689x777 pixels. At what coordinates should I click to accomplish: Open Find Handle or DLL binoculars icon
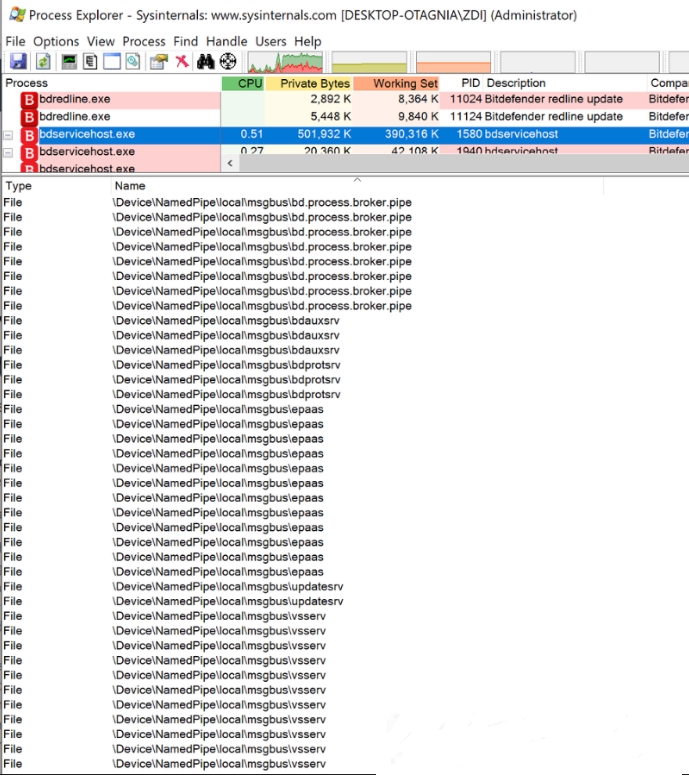coord(205,61)
